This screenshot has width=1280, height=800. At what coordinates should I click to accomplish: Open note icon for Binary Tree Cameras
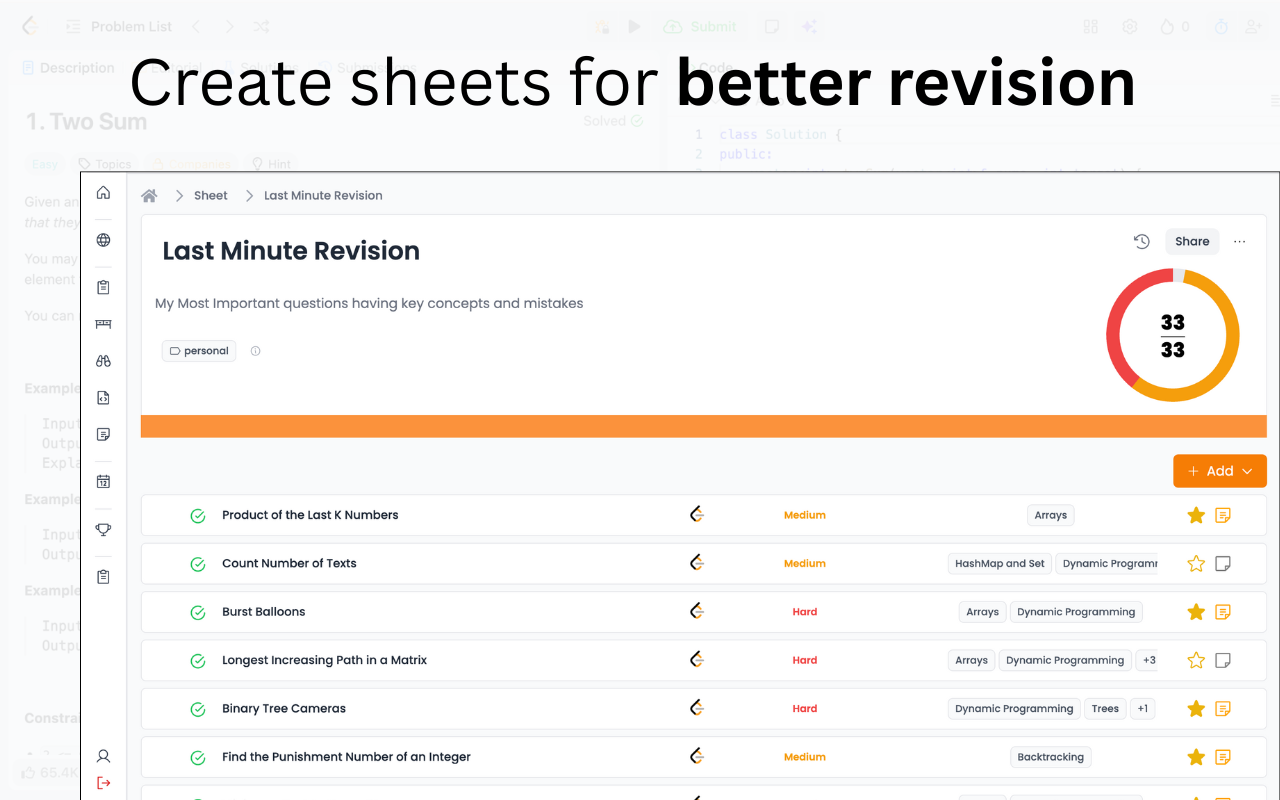pos(1222,708)
